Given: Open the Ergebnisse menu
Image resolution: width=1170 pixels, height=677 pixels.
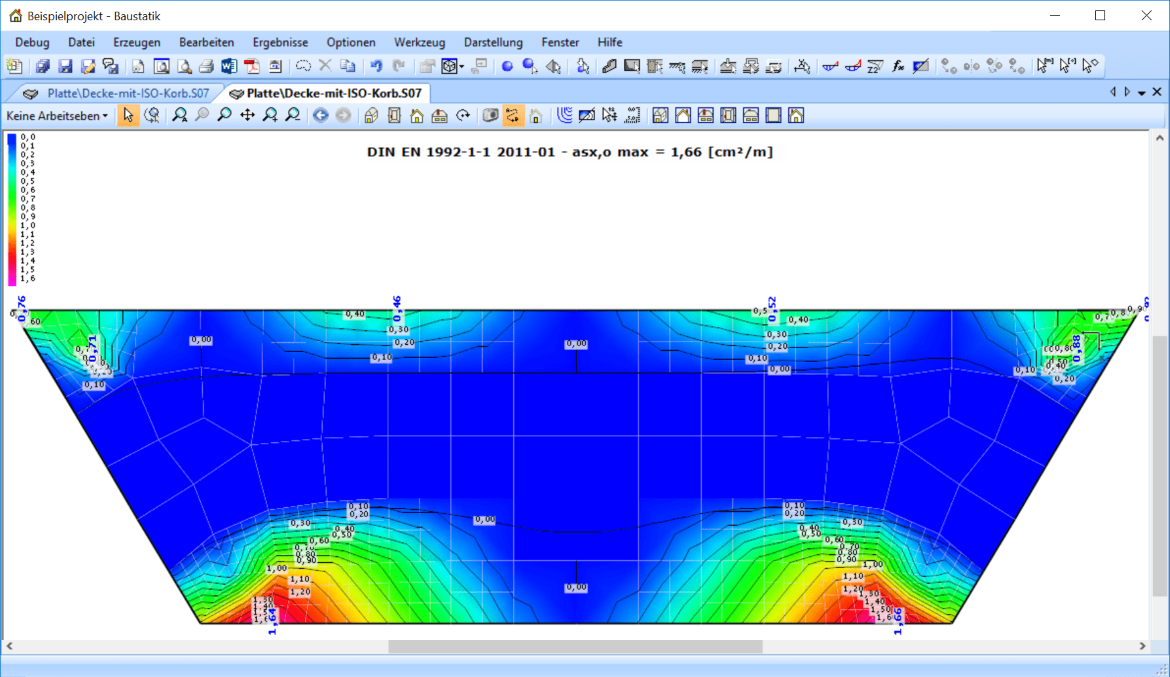Looking at the screenshot, I should [x=280, y=42].
